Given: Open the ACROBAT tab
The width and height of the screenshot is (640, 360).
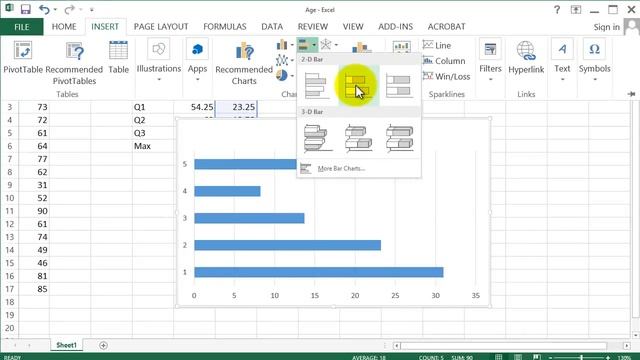Looking at the screenshot, I should (x=447, y=27).
